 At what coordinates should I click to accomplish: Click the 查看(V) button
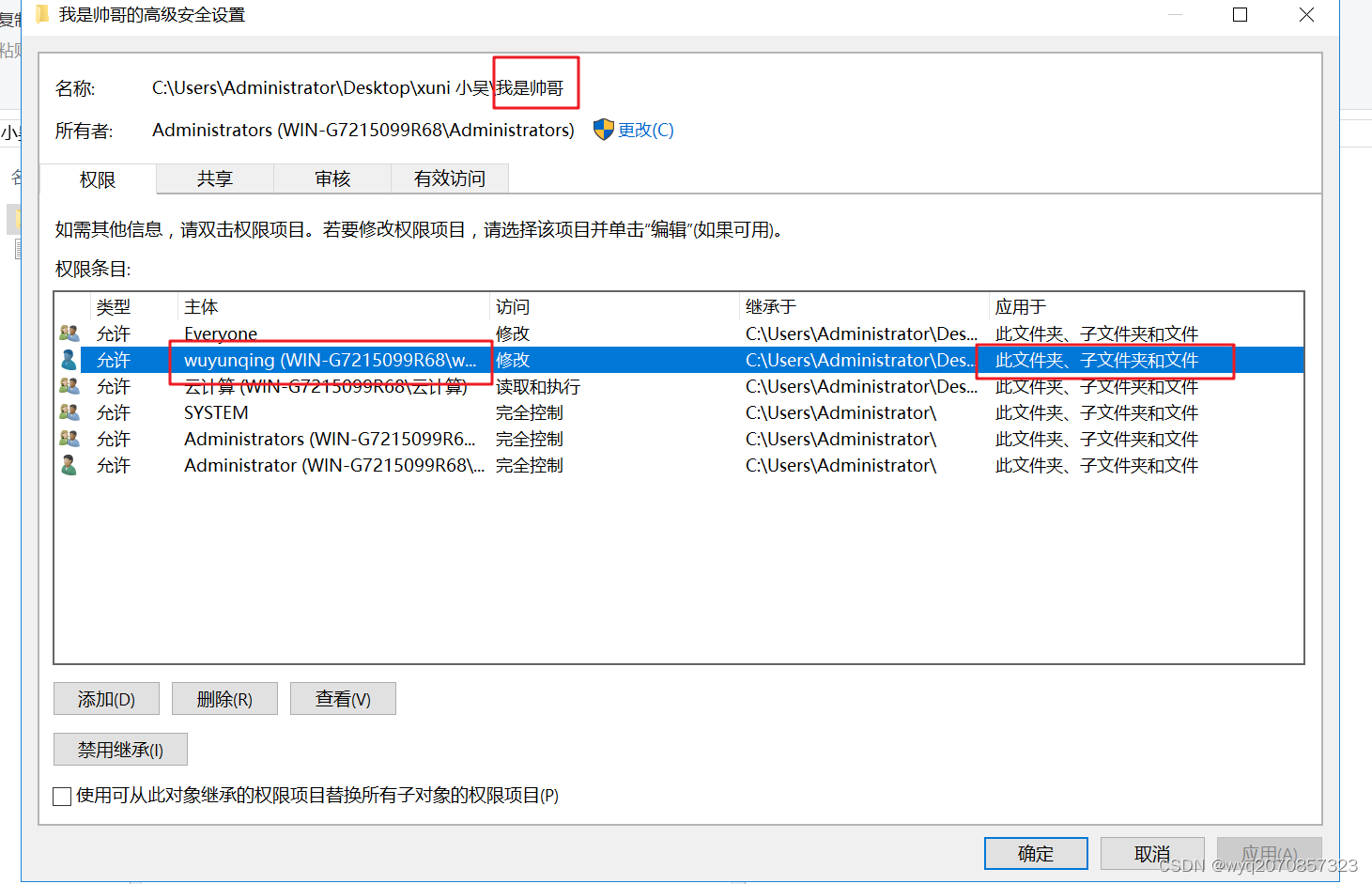coord(343,698)
